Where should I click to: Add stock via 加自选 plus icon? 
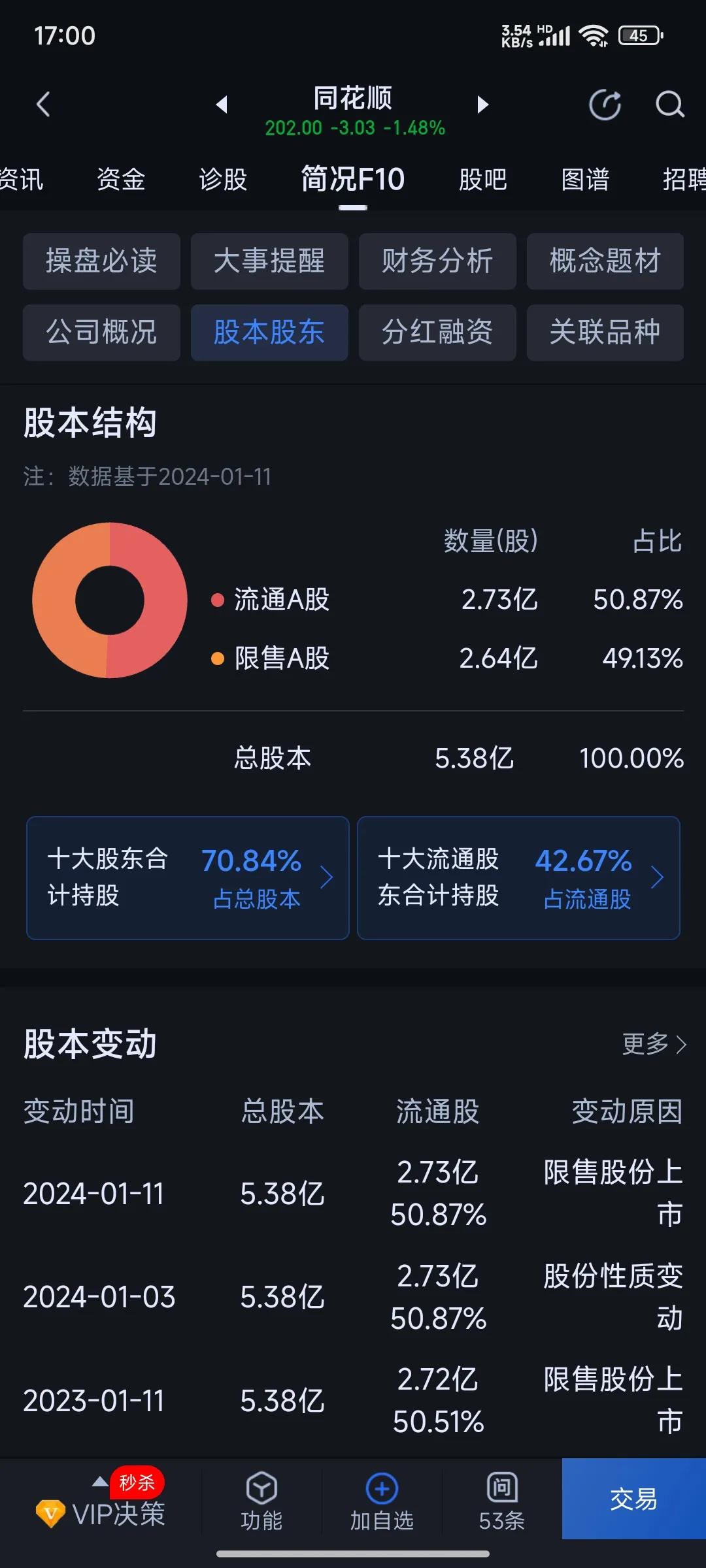pos(382,1489)
